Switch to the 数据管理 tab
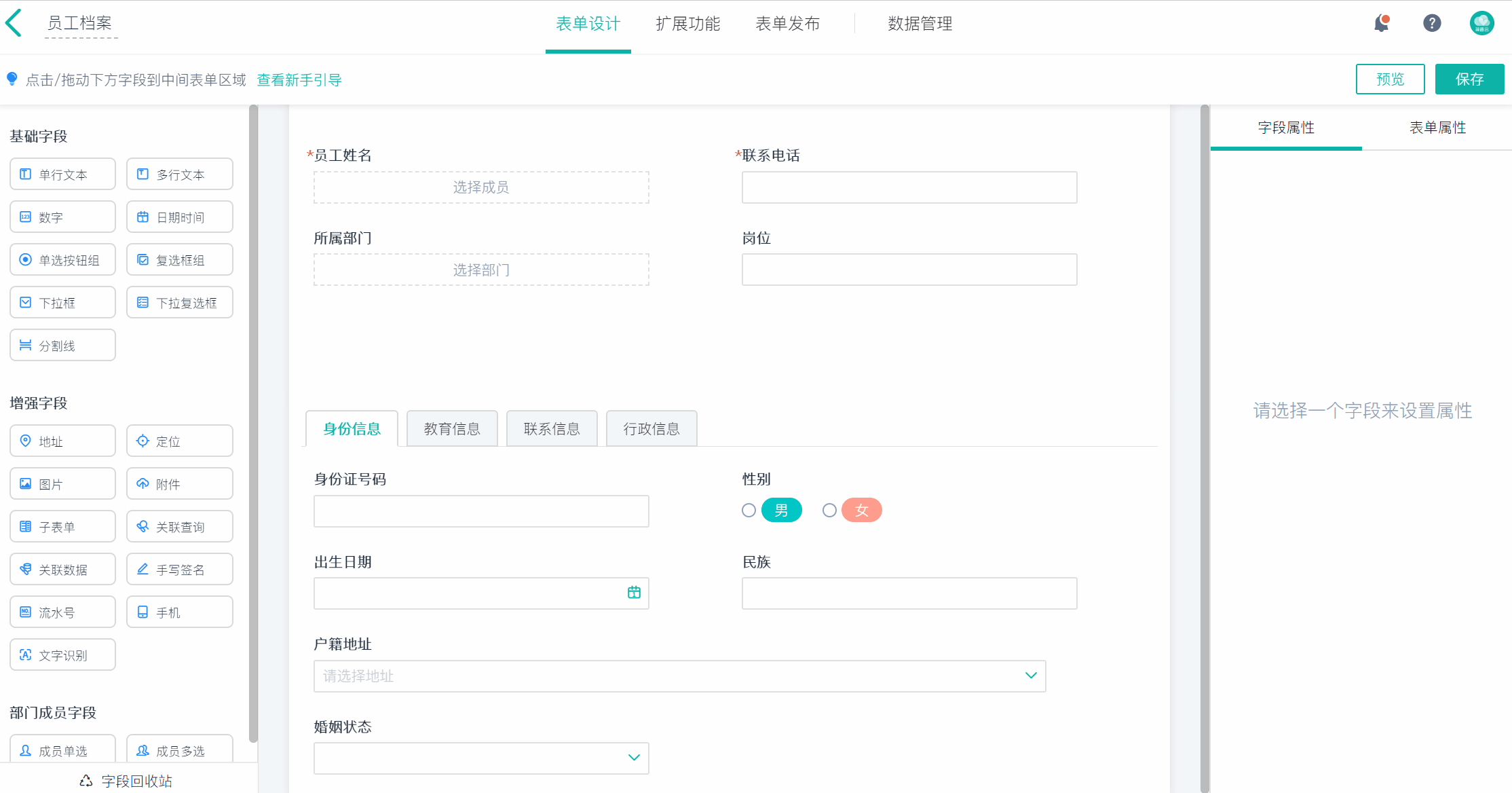This screenshot has height=793, width=1512. 920,24
